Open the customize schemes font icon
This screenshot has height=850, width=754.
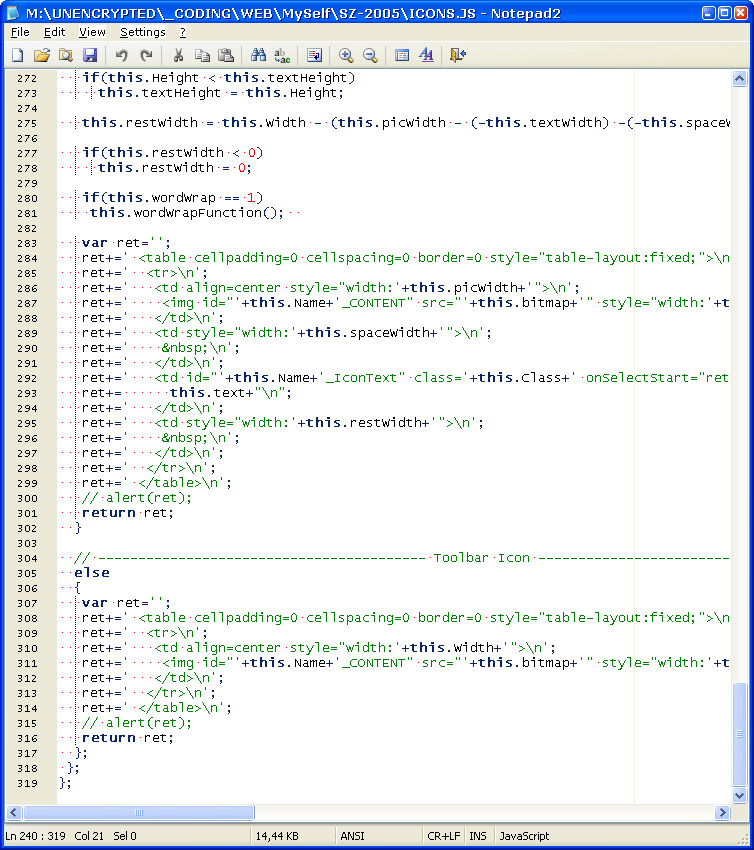click(x=426, y=55)
